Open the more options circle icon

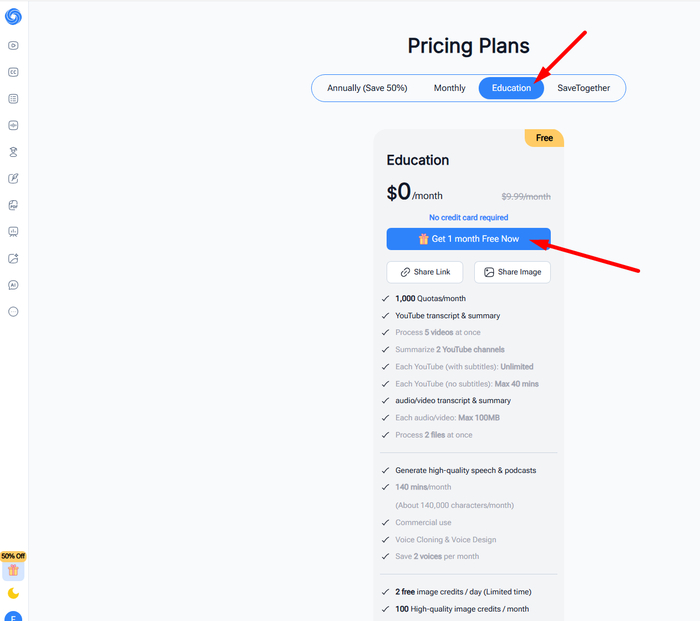[13, 312]
